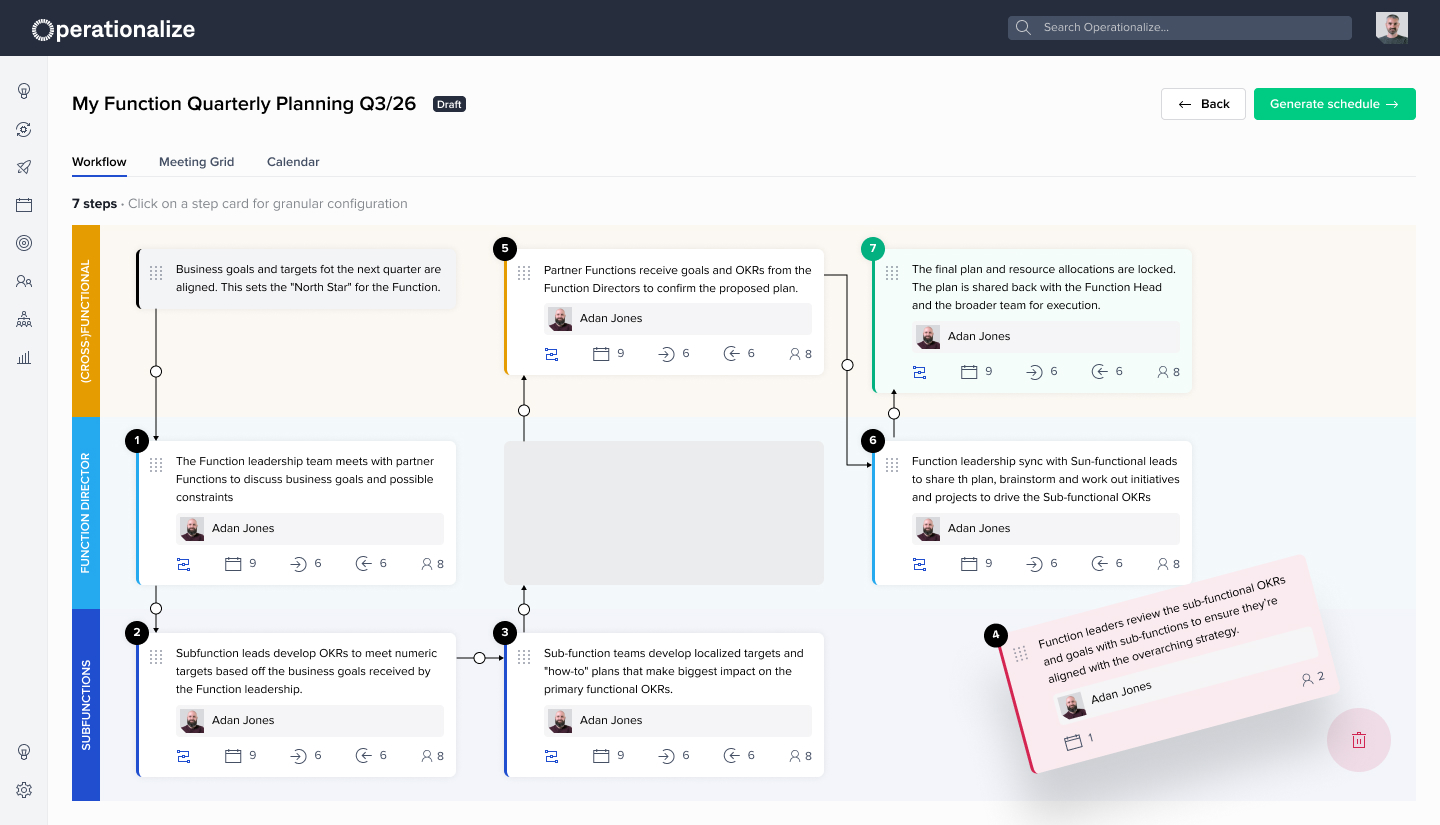Click connector node between steps 6 and 7
1440x825 pixels.
click(894, 413)
